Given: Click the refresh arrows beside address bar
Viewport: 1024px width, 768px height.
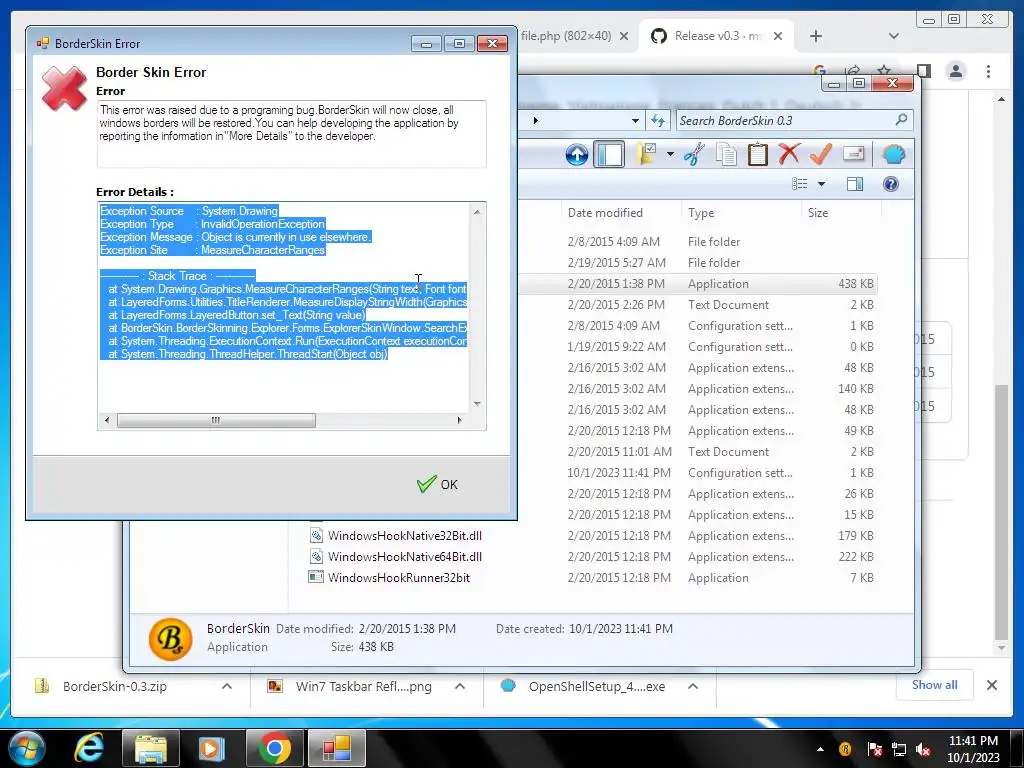Looking at the screenshot, I should pos(658,121).
